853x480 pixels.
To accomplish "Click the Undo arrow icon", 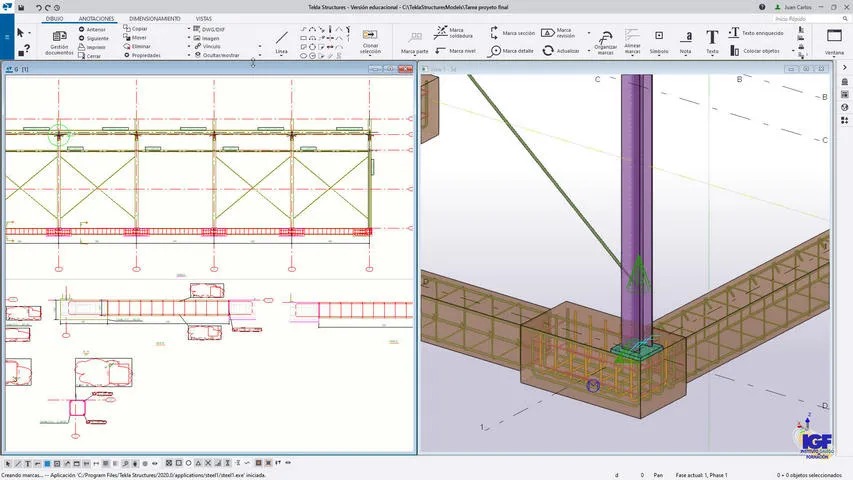I will point(39,8).
